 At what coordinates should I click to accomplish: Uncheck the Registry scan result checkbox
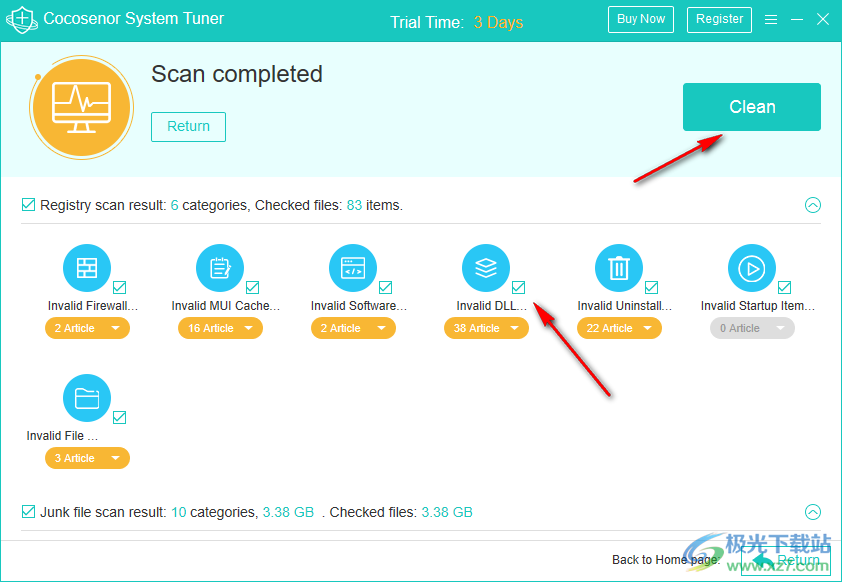29,205
